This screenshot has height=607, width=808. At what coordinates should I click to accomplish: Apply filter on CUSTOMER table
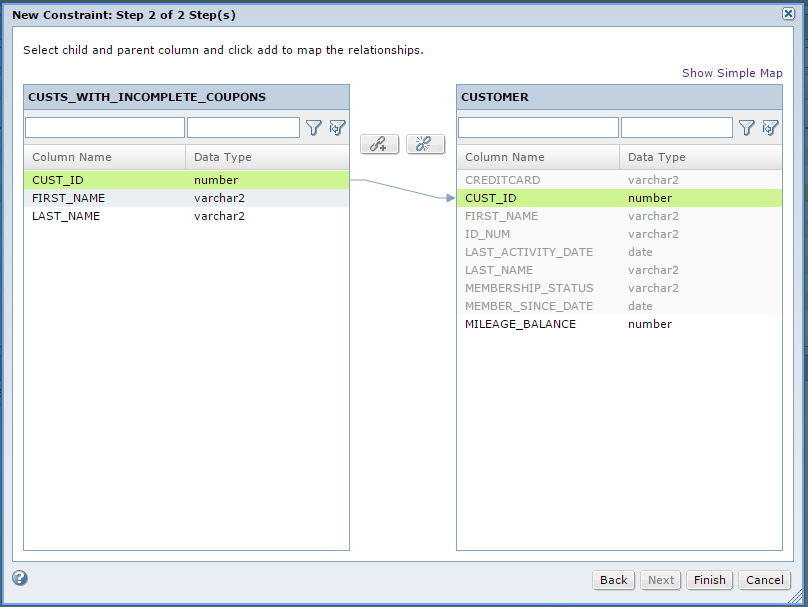747,128
